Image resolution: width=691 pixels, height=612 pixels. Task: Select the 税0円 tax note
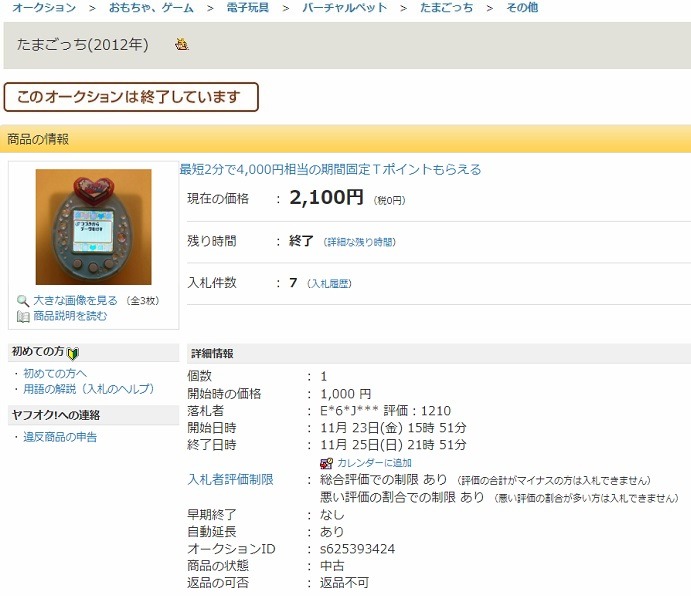tap(390, 200)
